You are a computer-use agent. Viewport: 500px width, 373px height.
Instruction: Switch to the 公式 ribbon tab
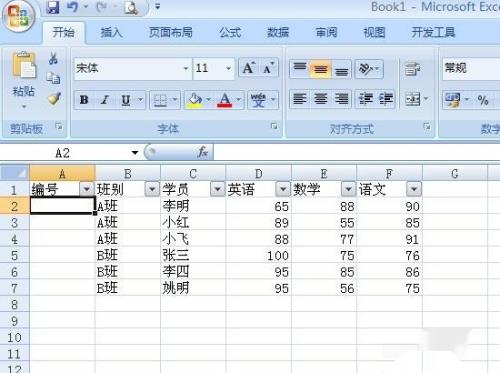tap(230, 33)
